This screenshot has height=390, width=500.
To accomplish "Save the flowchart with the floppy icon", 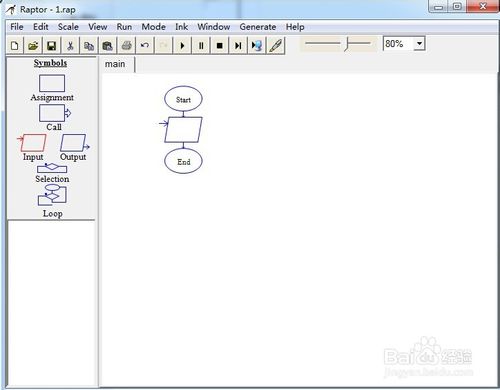I will click(x=52, y=45).
